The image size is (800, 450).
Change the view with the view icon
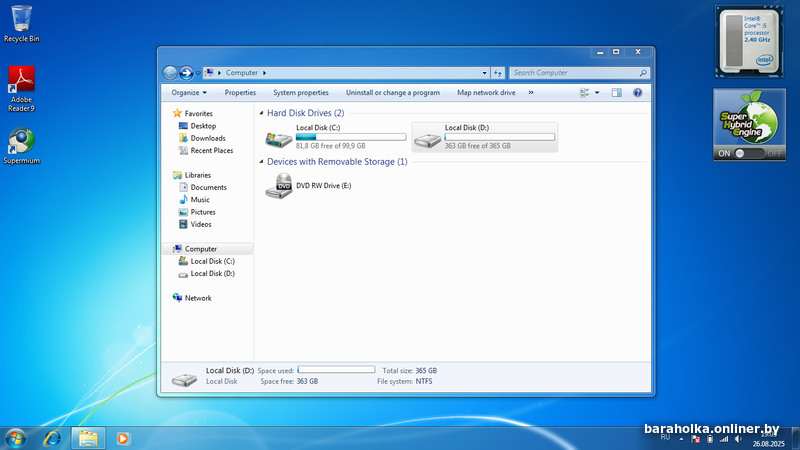pos(584,92)
